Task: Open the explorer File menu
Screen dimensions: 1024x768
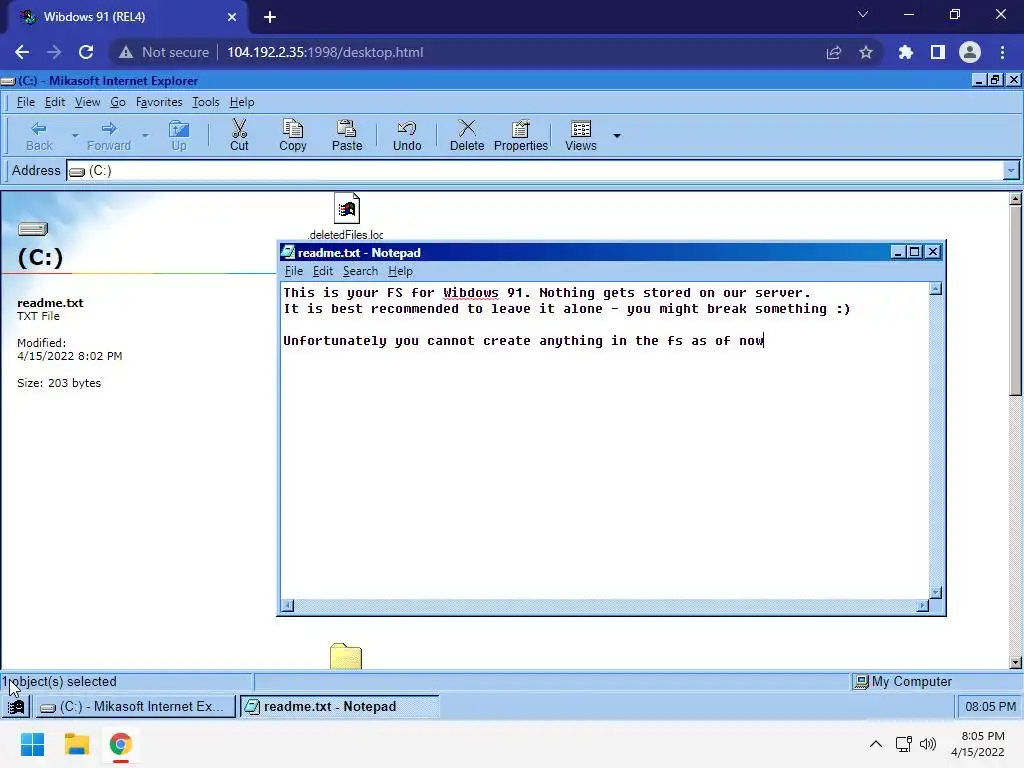Action: [x=25, y=102]
